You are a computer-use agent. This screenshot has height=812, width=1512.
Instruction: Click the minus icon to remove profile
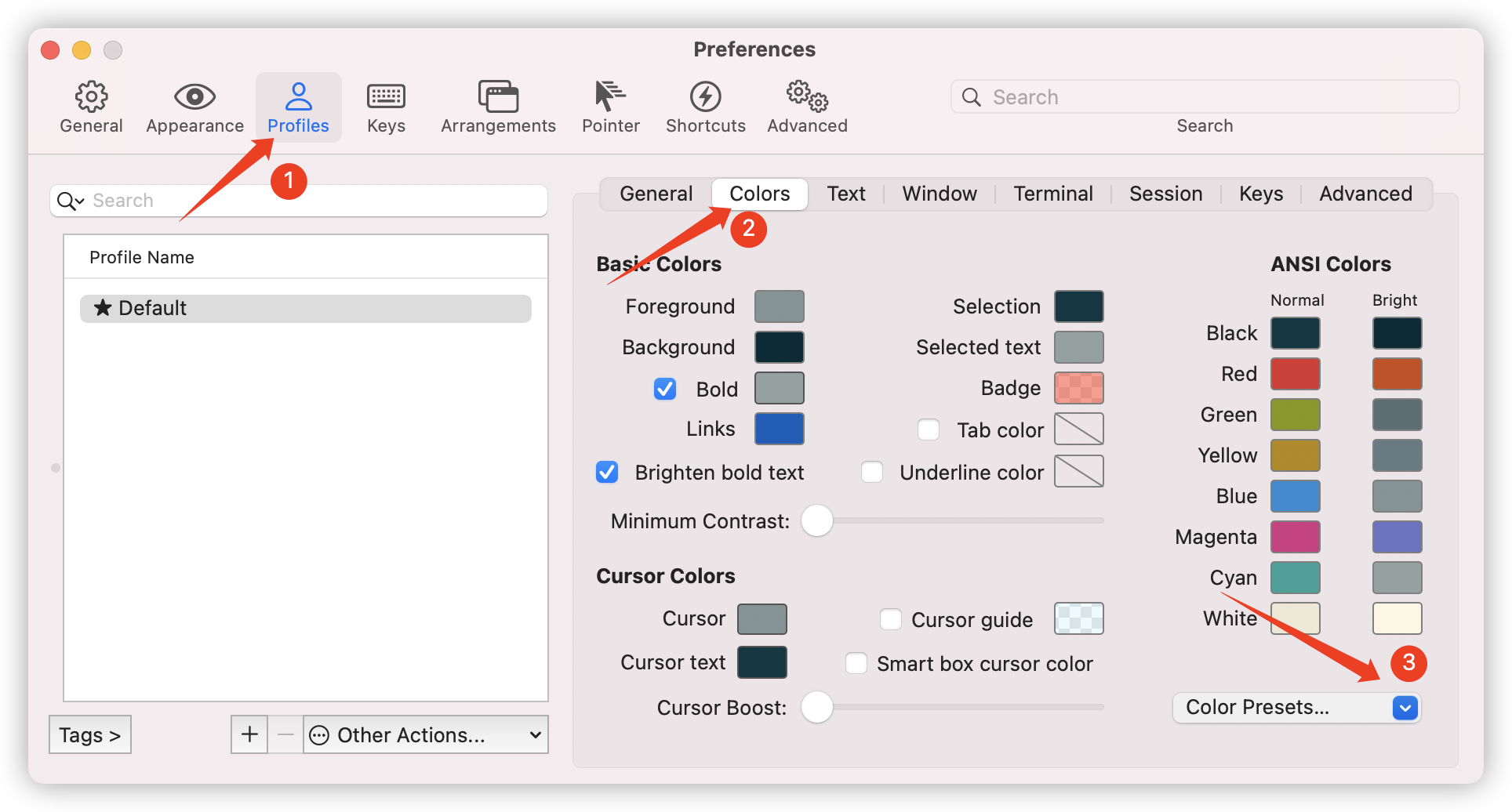(285, 734)
